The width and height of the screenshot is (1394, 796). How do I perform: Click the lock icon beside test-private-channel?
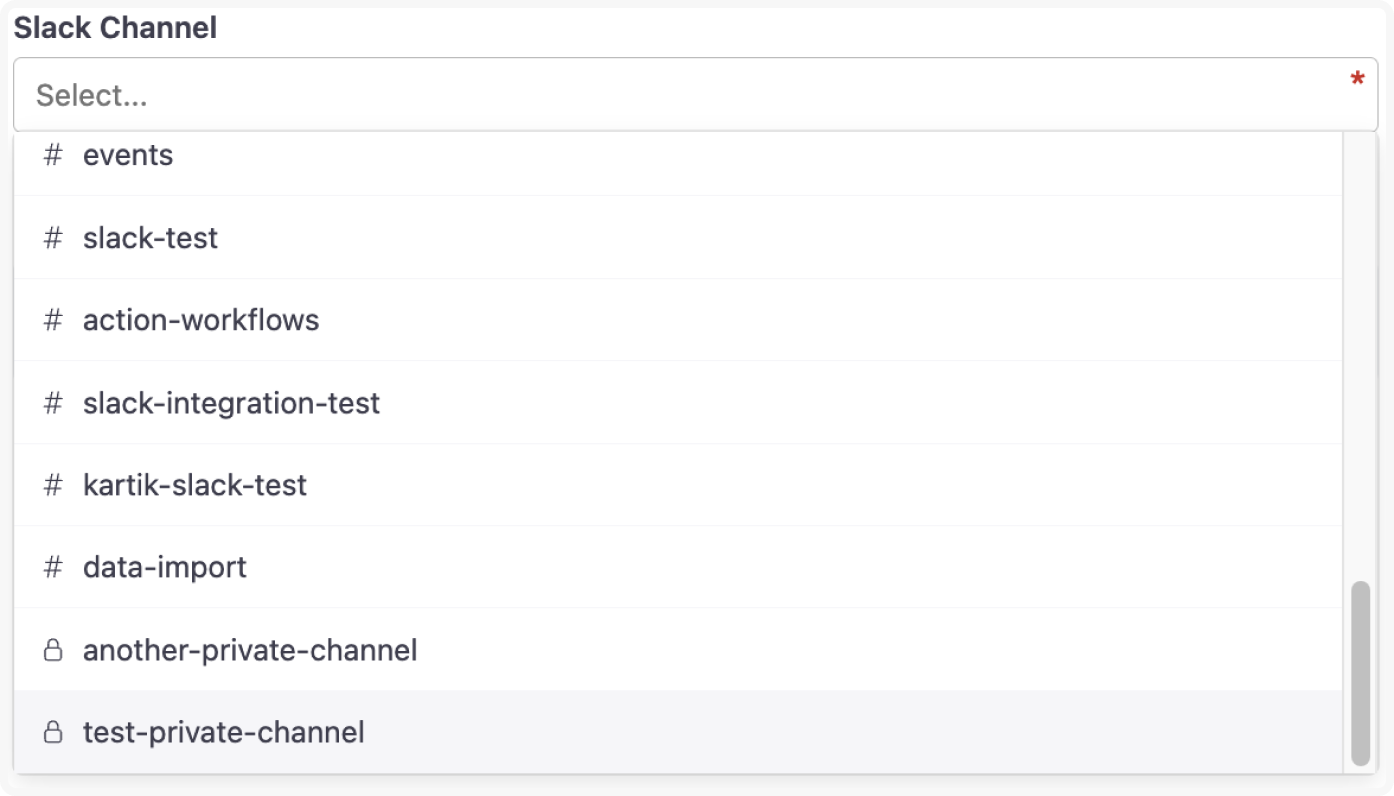pos(53,732)
